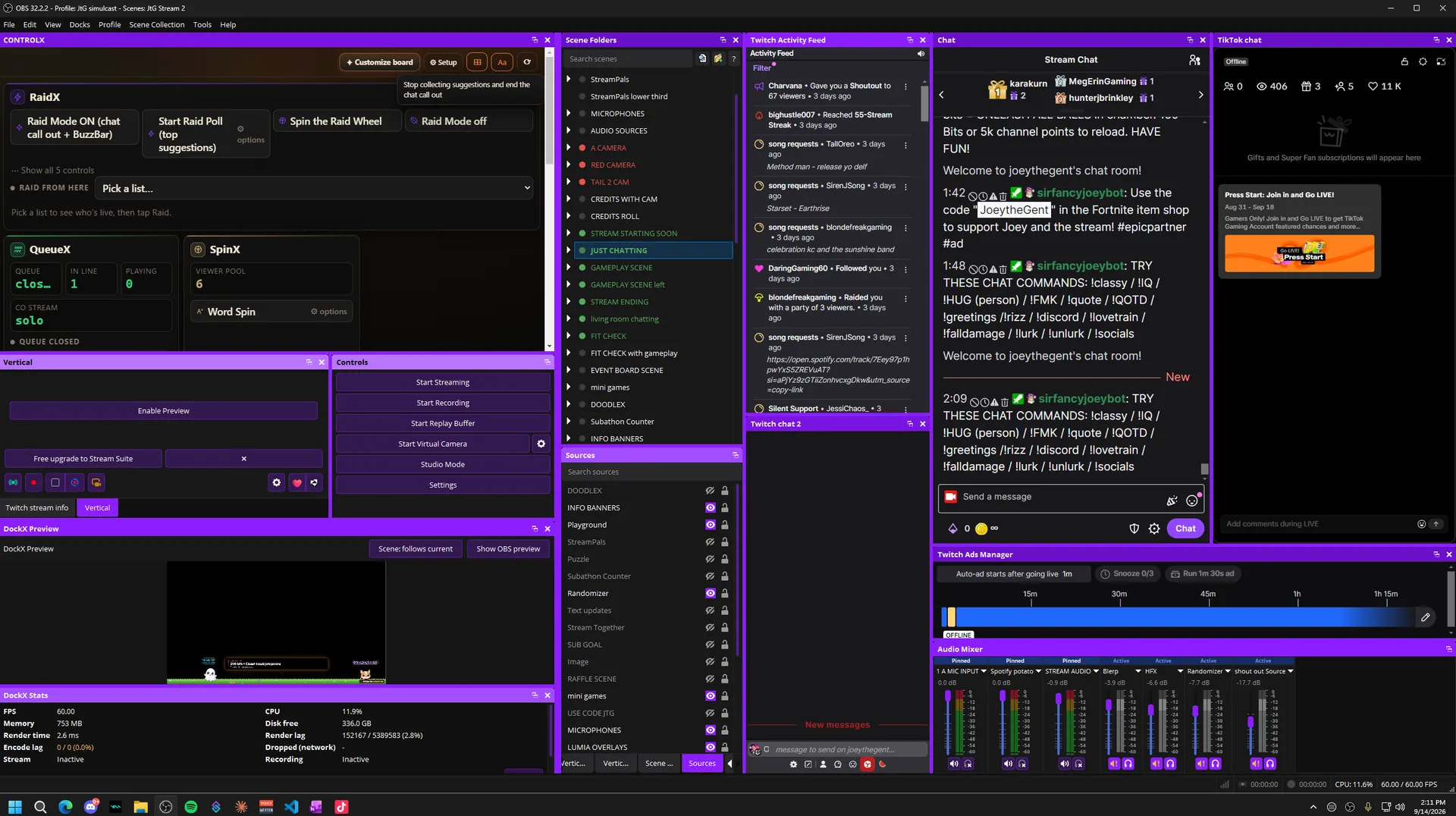Image resolution: width=1456 pixels, height=816 pixels.
Task: Open the Tools menu
Action: 202,24
